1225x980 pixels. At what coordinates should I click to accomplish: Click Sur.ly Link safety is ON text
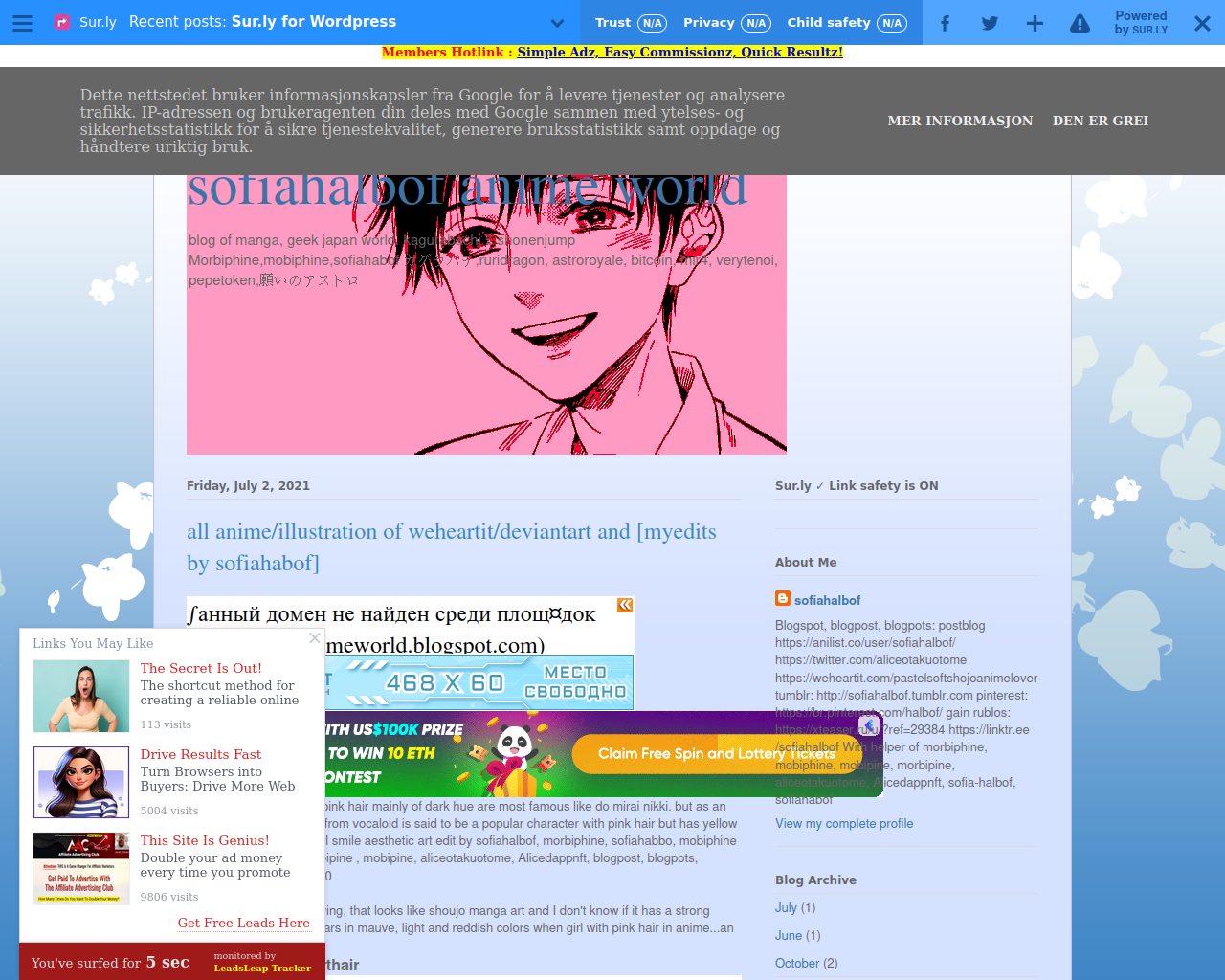pos(857,485)
